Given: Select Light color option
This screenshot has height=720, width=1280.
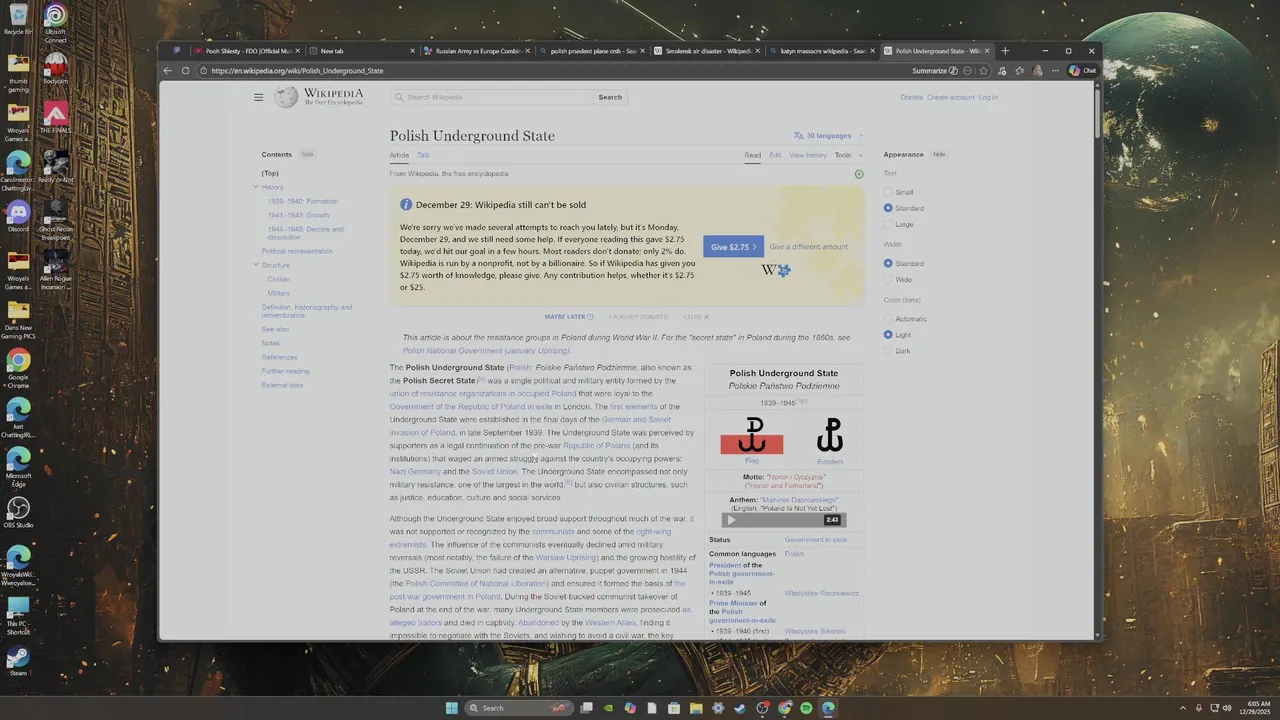Looking at the screenshot, I should pyautogui.click(x=888, y=335).
